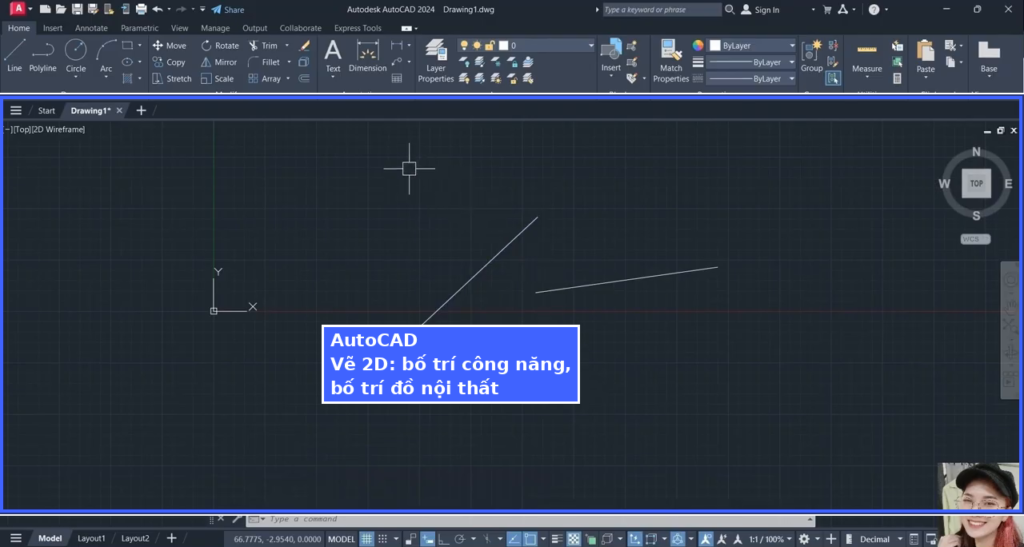Toggle polar tracking in status bar
Screen dimensions: 1024x547
point(460,539)
